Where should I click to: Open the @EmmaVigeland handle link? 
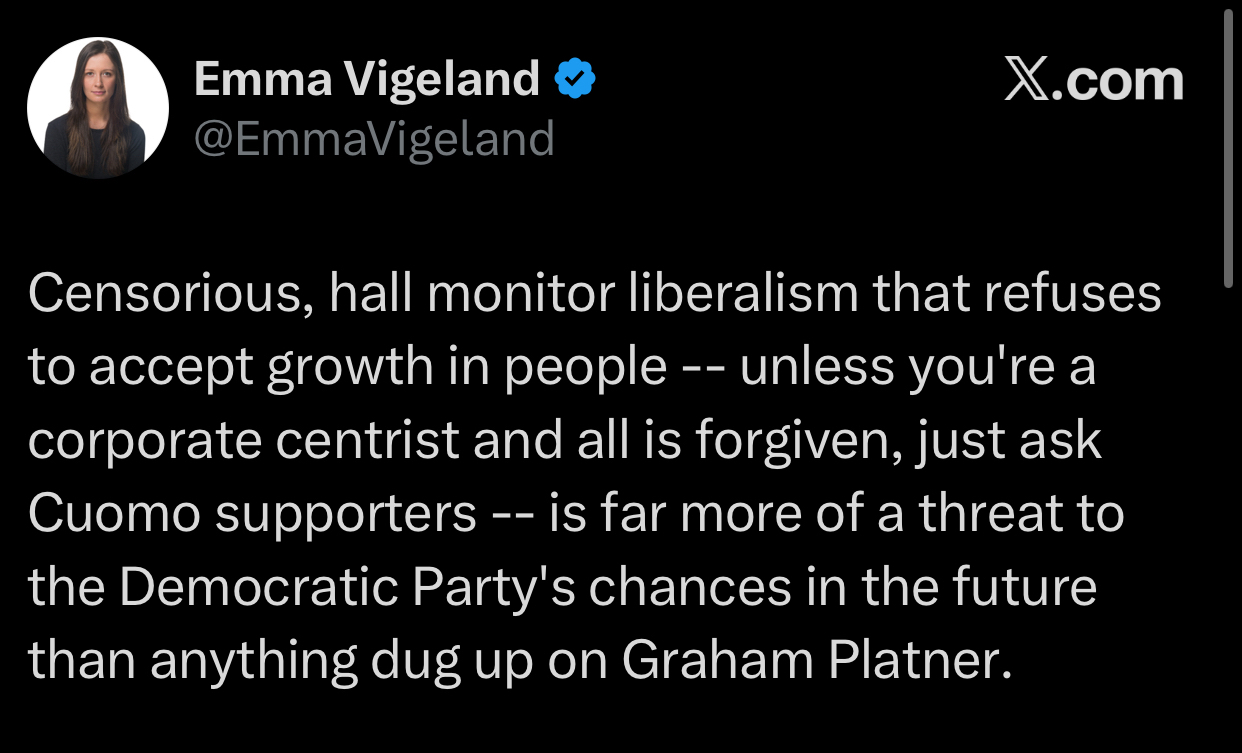click(x=373, y=139)
